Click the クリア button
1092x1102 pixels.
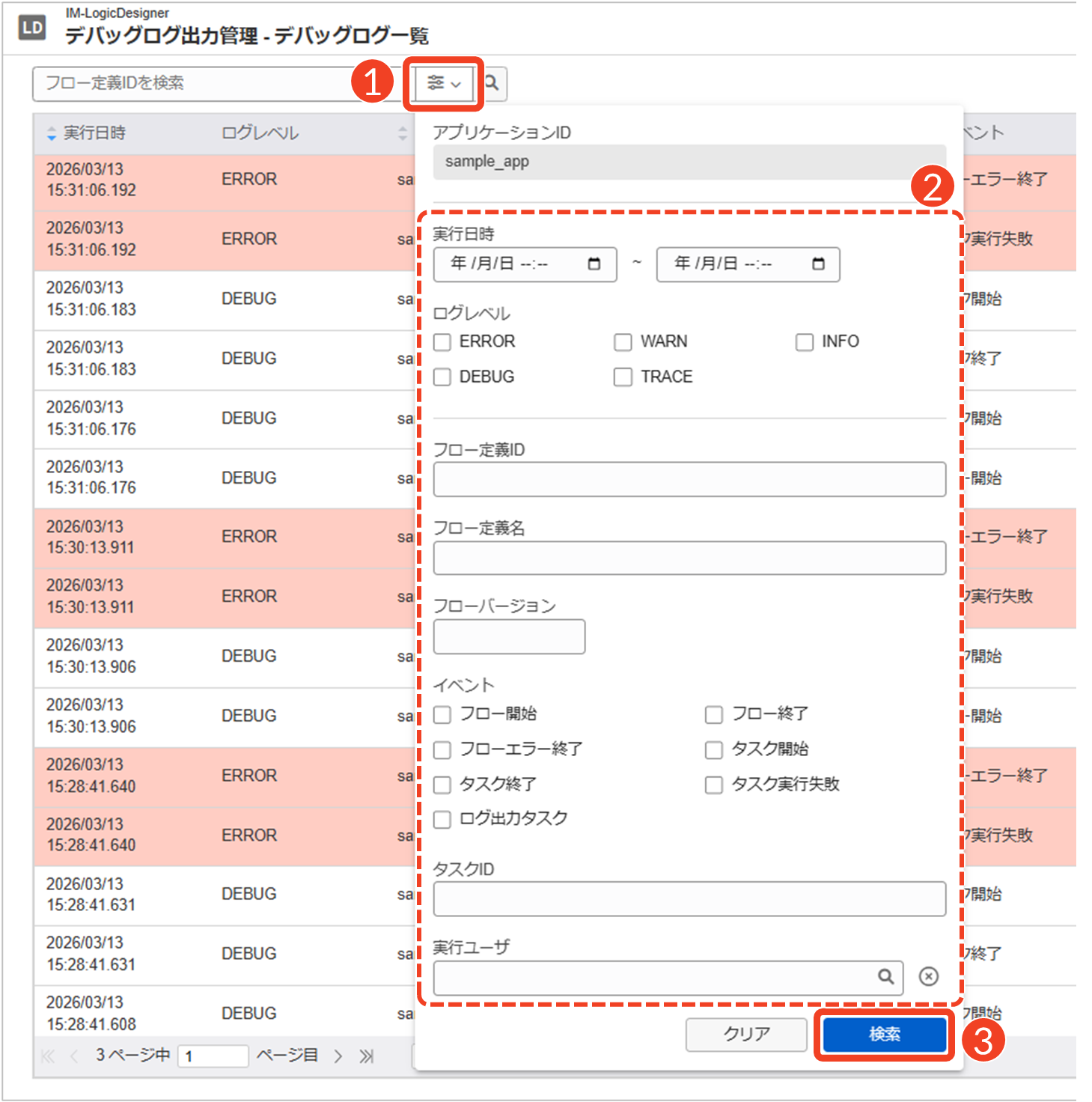745,1034
